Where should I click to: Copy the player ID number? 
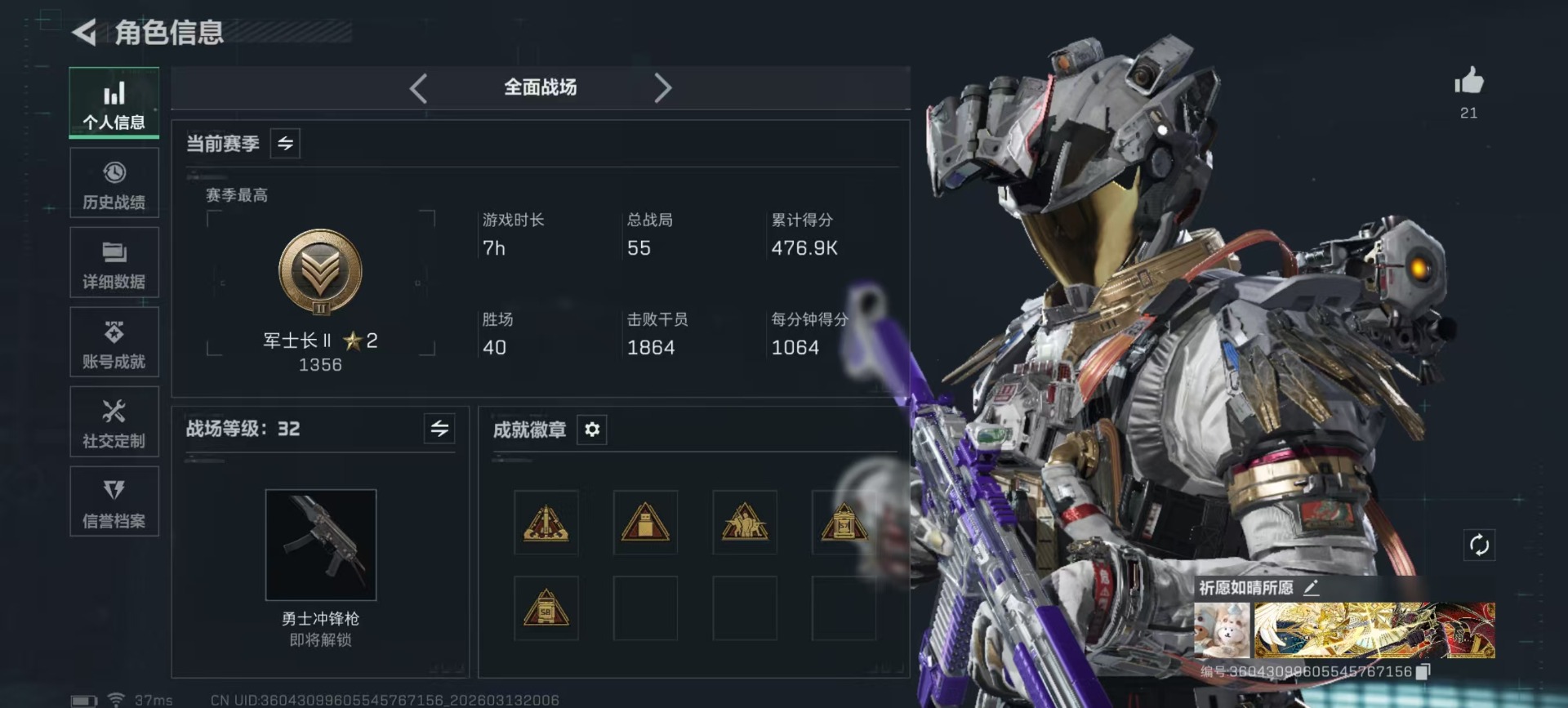click(x=1423, y=671)
